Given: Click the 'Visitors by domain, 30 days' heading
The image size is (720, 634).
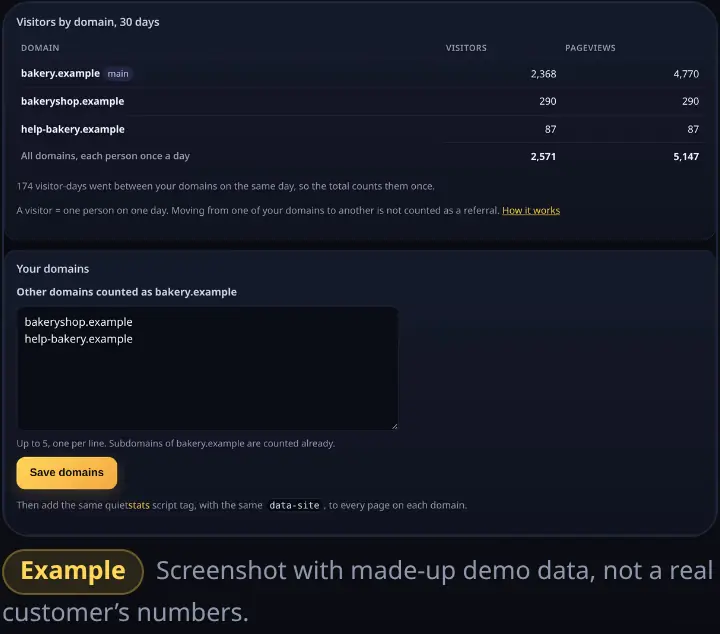Looking at the screenshot, I should (88, 22).
